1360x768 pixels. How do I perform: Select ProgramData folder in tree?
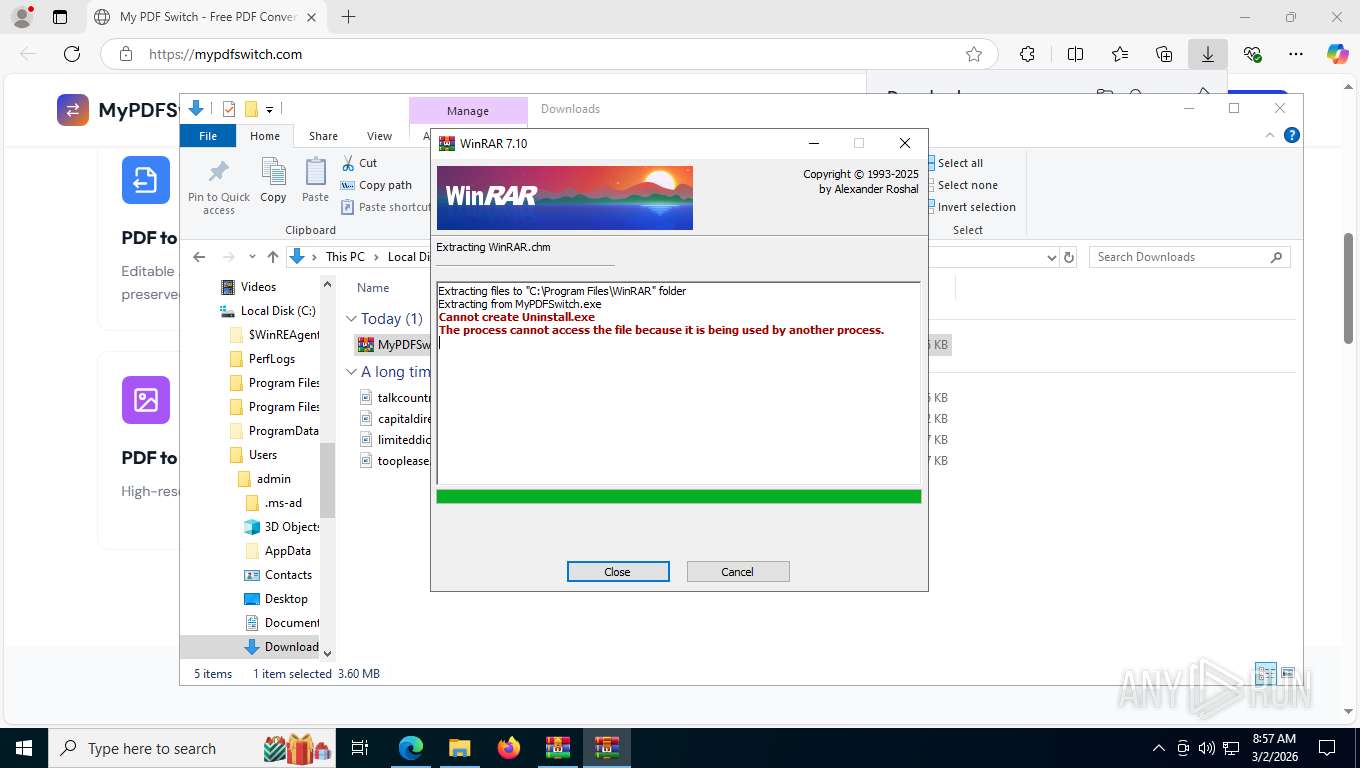[275, 431]
